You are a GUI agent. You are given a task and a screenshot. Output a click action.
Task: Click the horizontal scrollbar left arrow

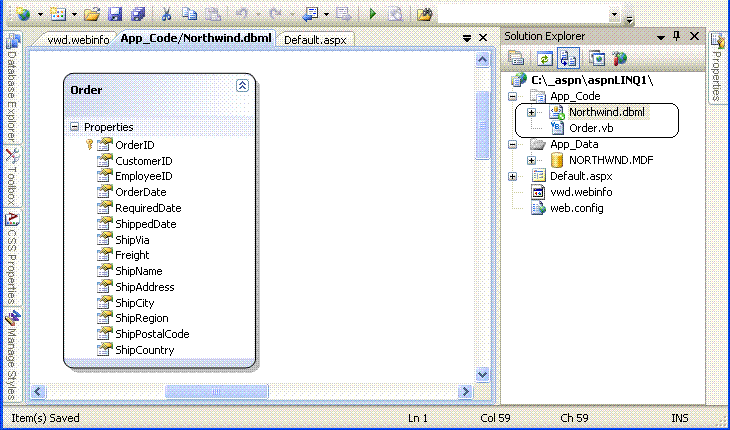point(38,391)
